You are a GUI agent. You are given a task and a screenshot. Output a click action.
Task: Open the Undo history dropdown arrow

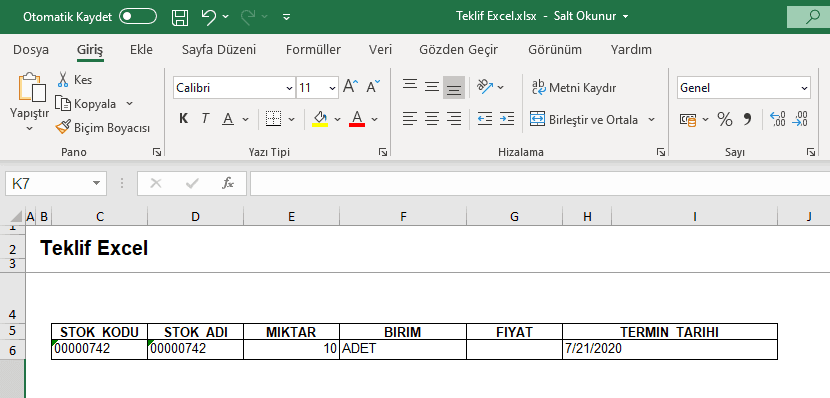click(x=225, y=17)
